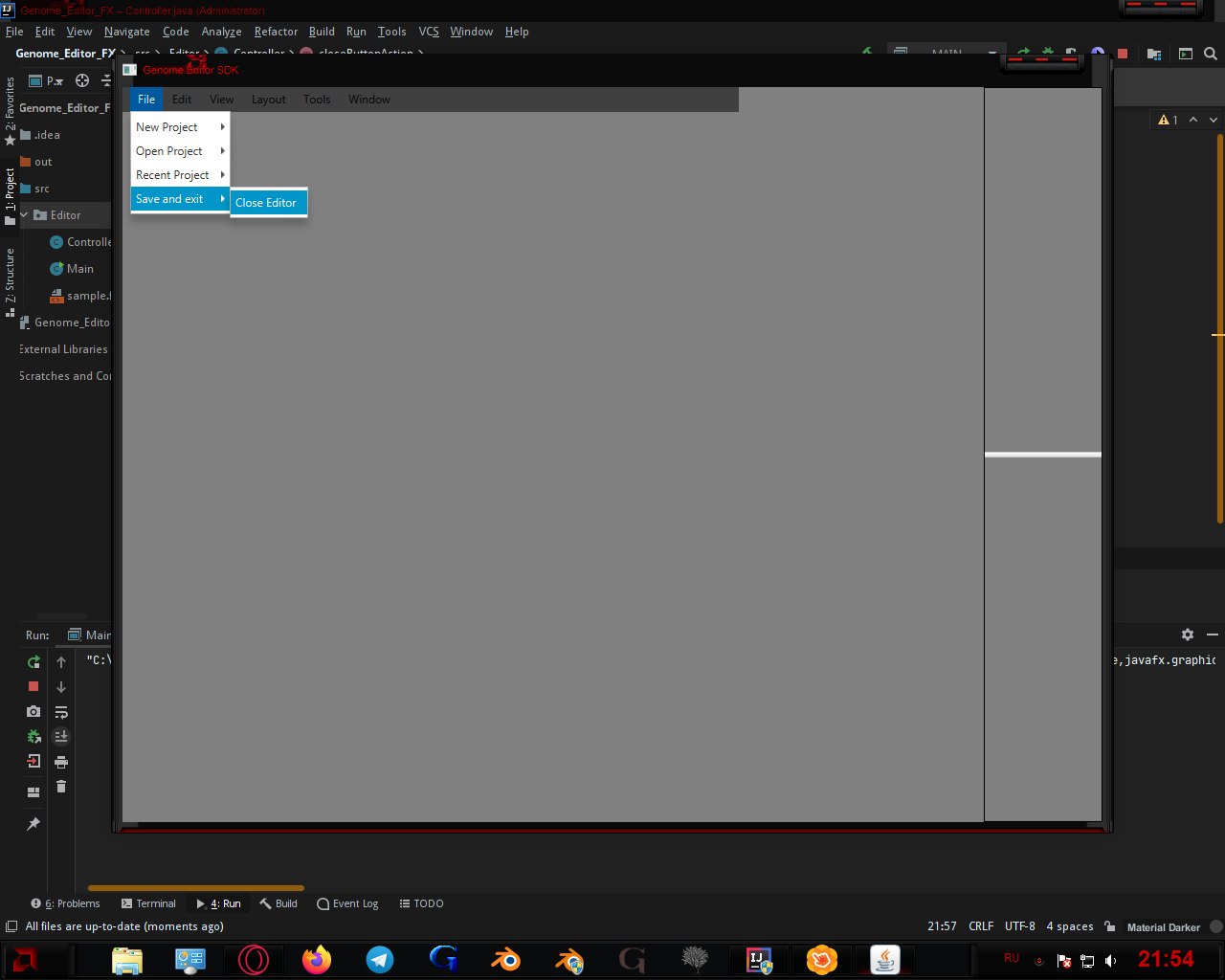Viewport: 1225px width, 980px height.
Task: Select Main file in project tree
Action: point(73,269)
